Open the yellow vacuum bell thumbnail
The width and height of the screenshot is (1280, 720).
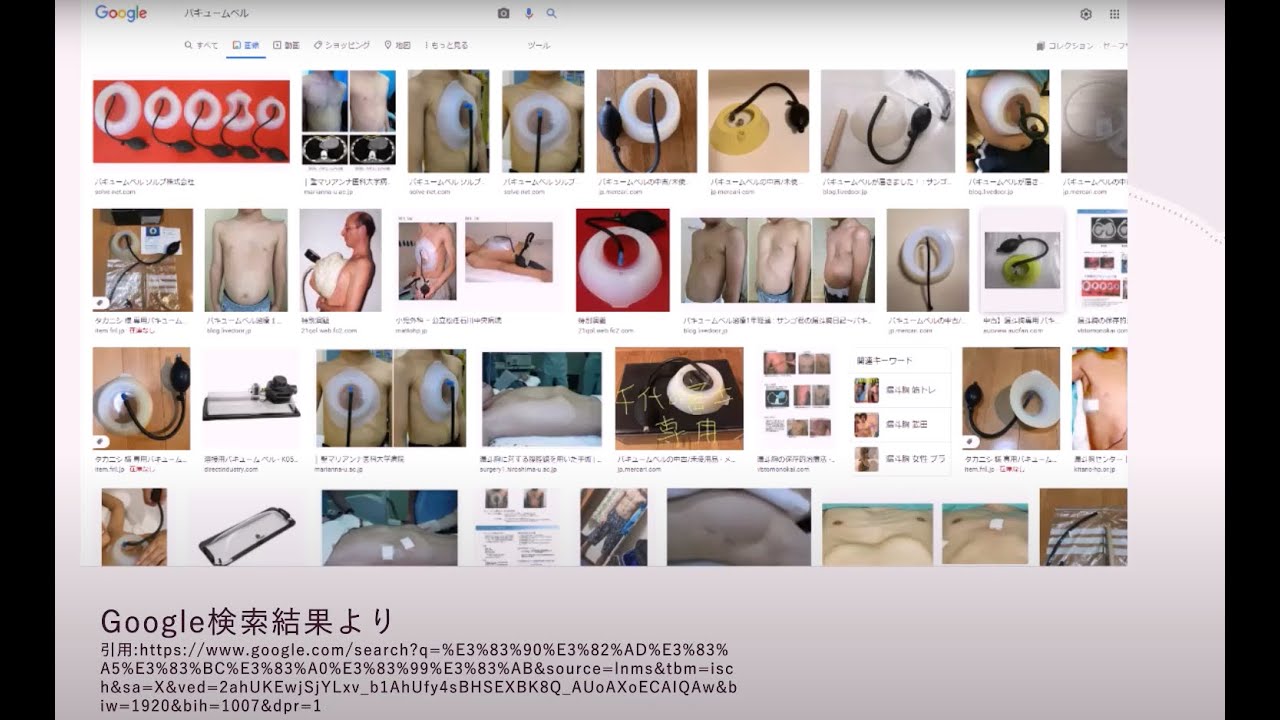[758, 121]
